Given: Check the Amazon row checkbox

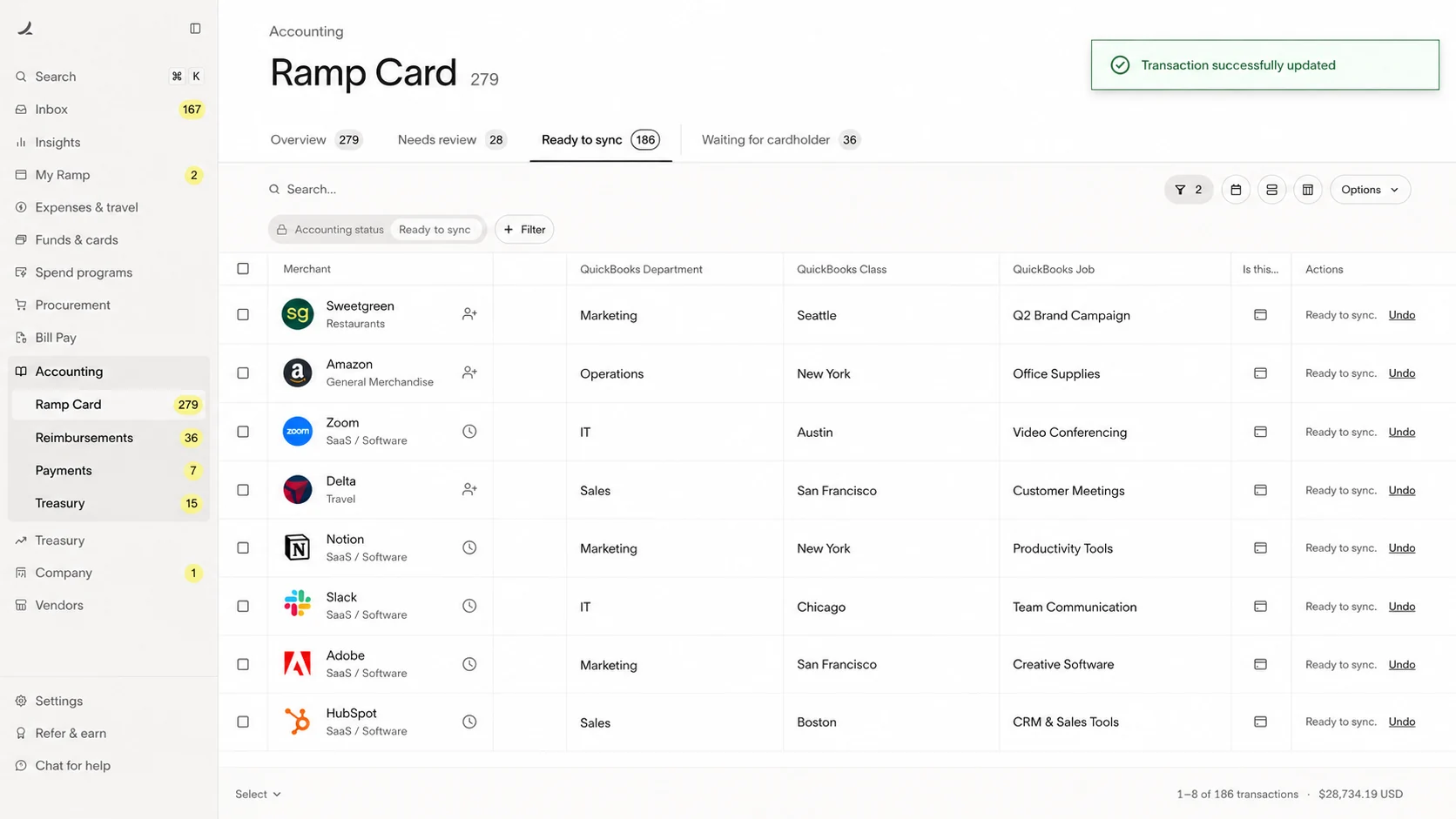Looking at the screenshot, I should (x=243, y=373).
